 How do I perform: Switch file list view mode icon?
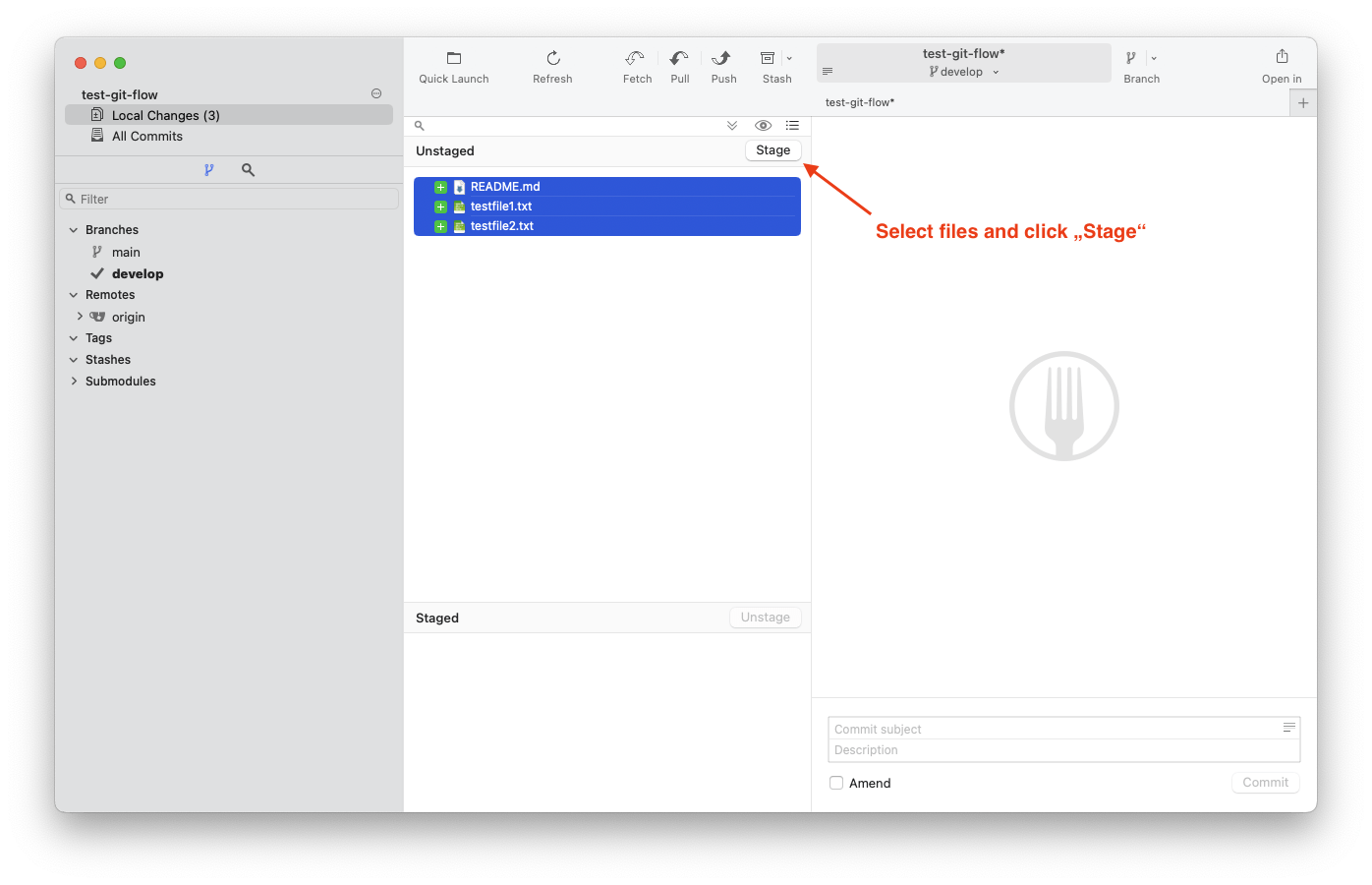pos(792,126)
